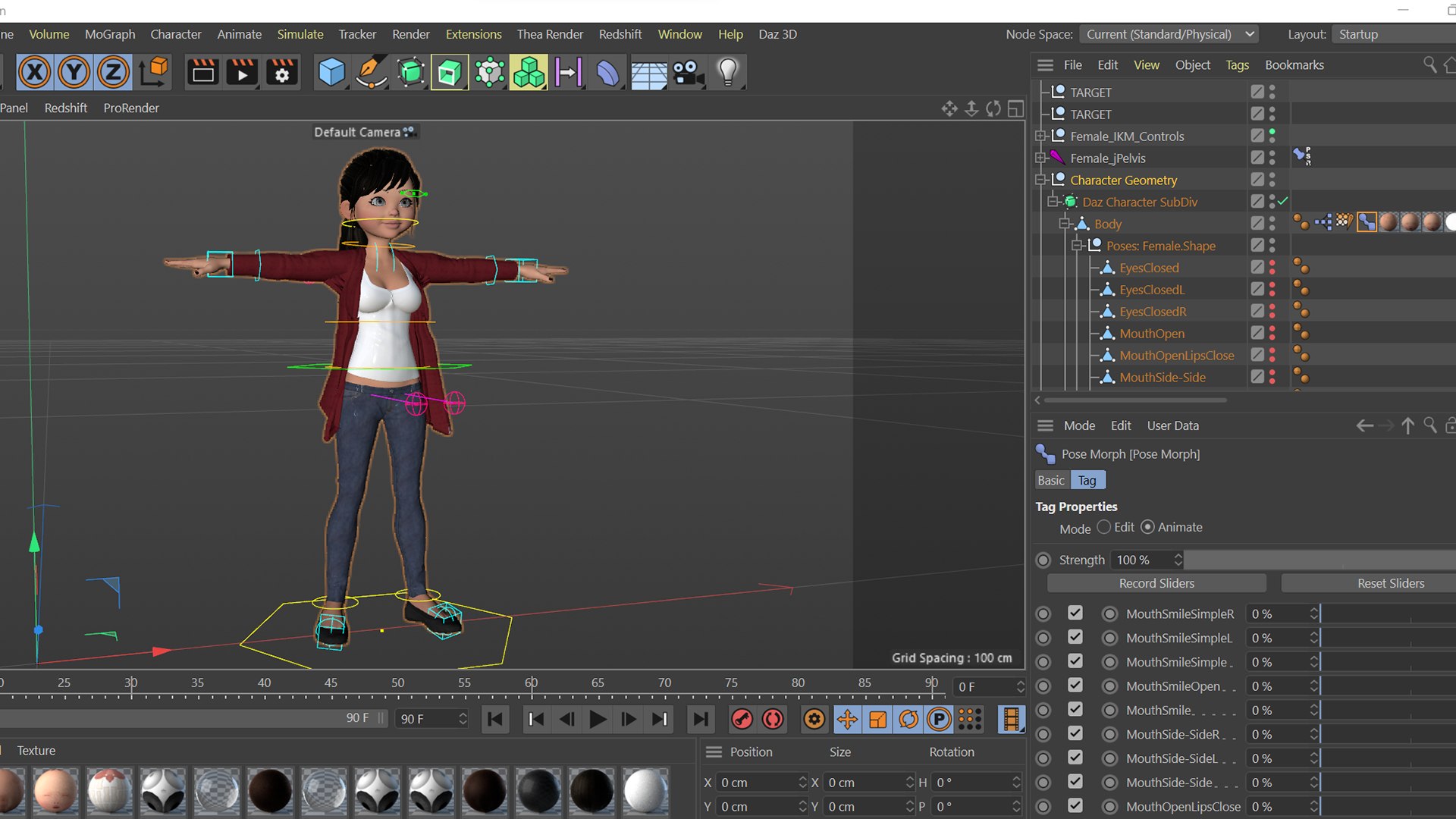This screenshot has height=819, width=1456.
Task: Open Edit Render Settings icon
Action: (x=281, y=73)
